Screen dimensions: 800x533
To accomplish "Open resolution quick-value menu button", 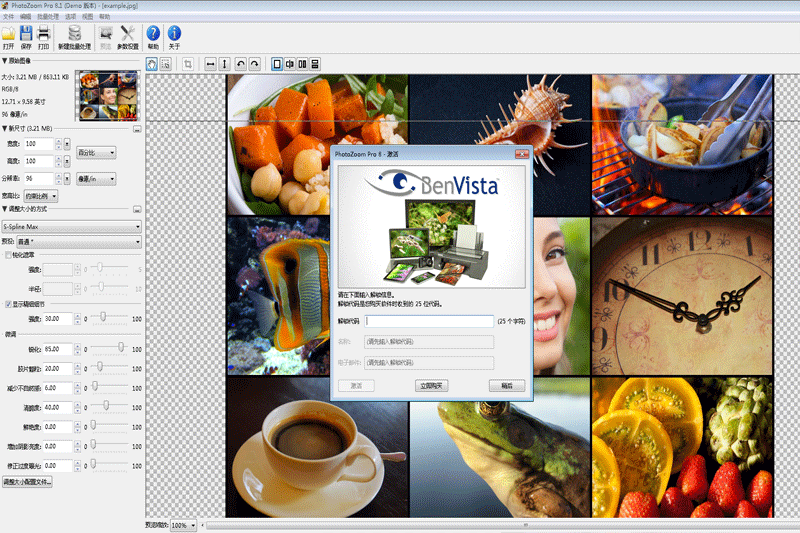I will click(x=67, y=179).
